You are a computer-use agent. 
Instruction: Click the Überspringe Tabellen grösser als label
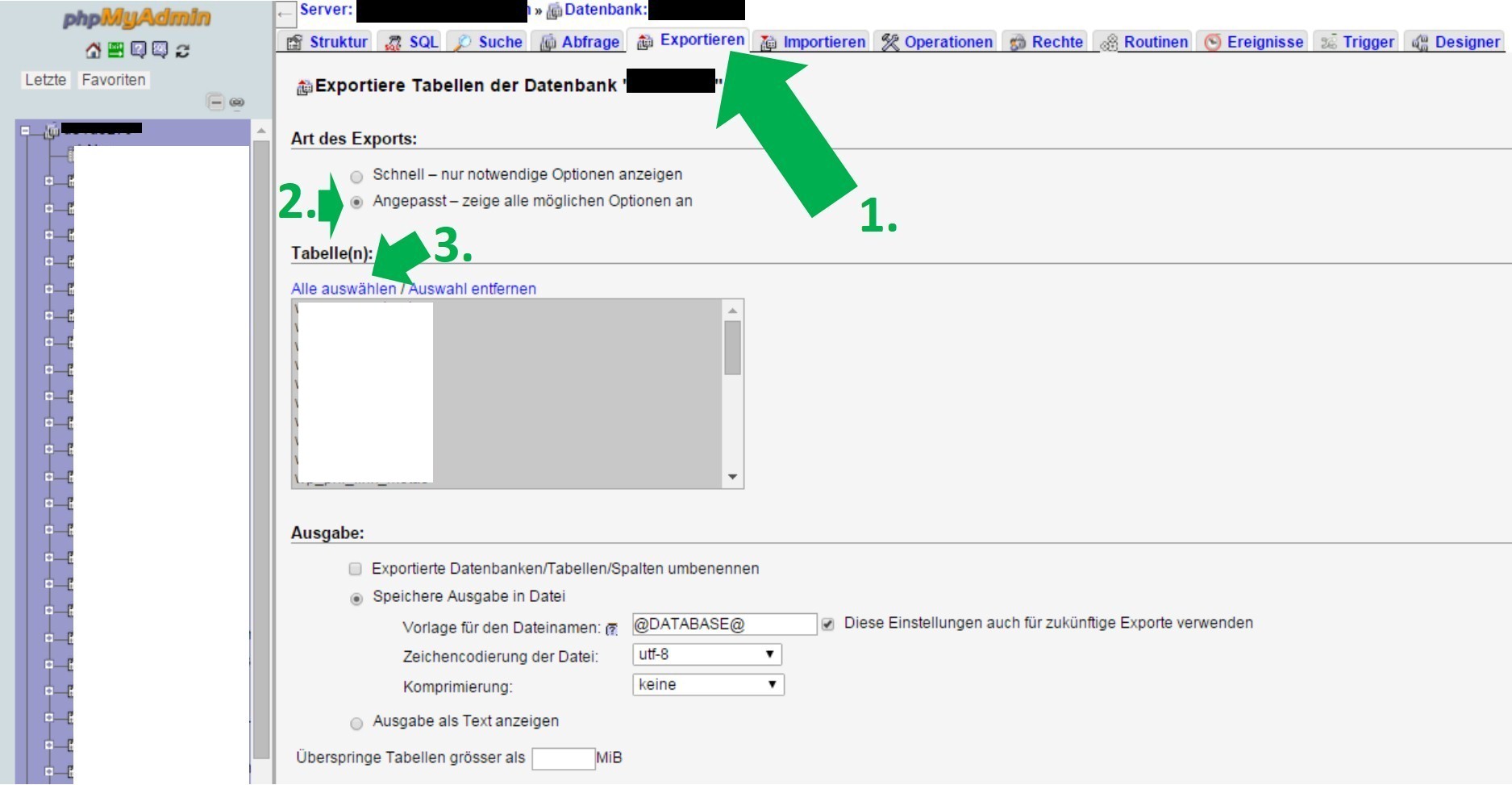click(410, 758)
